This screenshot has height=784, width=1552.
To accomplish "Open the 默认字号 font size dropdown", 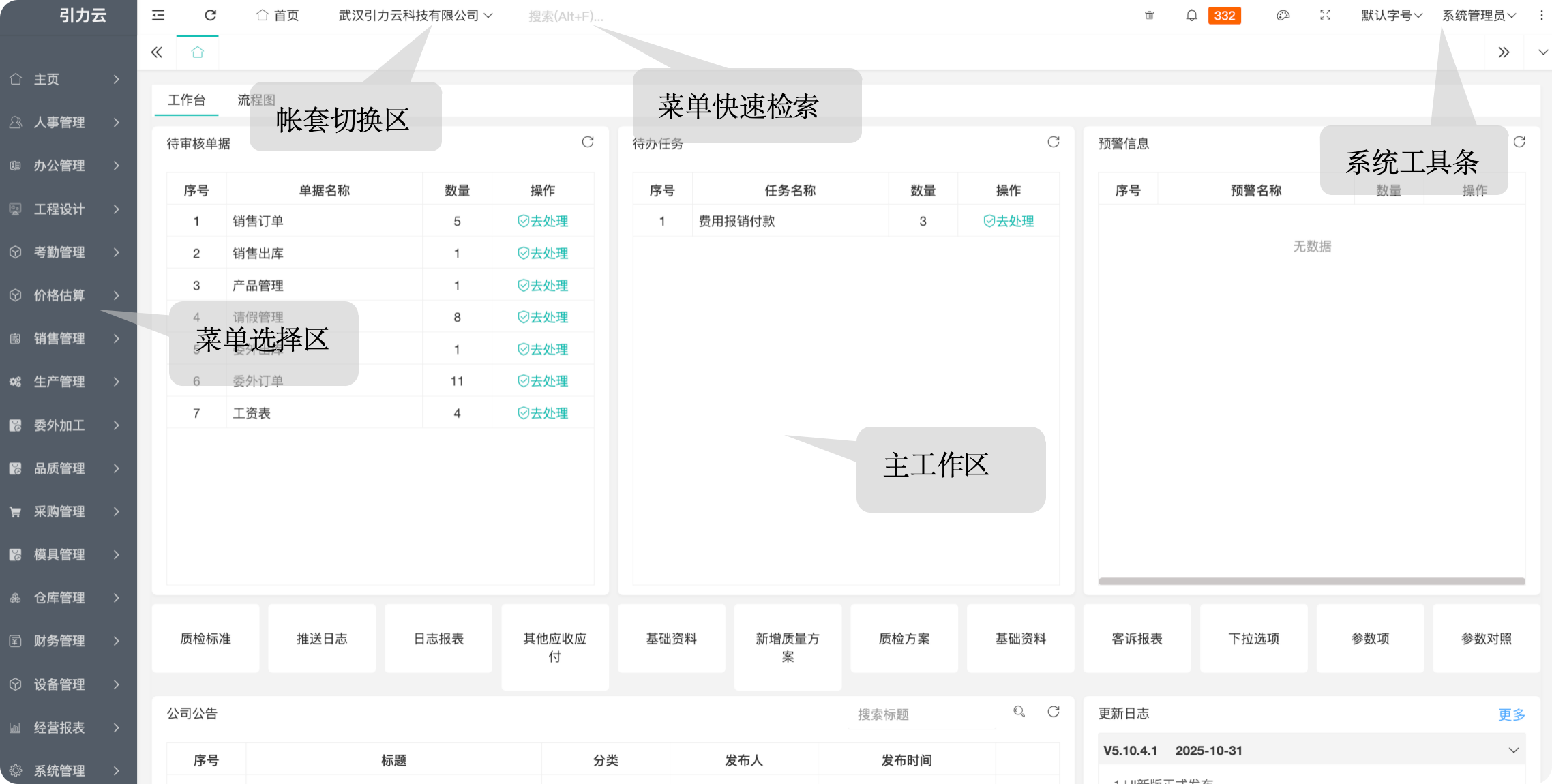I will point(1391,16).
